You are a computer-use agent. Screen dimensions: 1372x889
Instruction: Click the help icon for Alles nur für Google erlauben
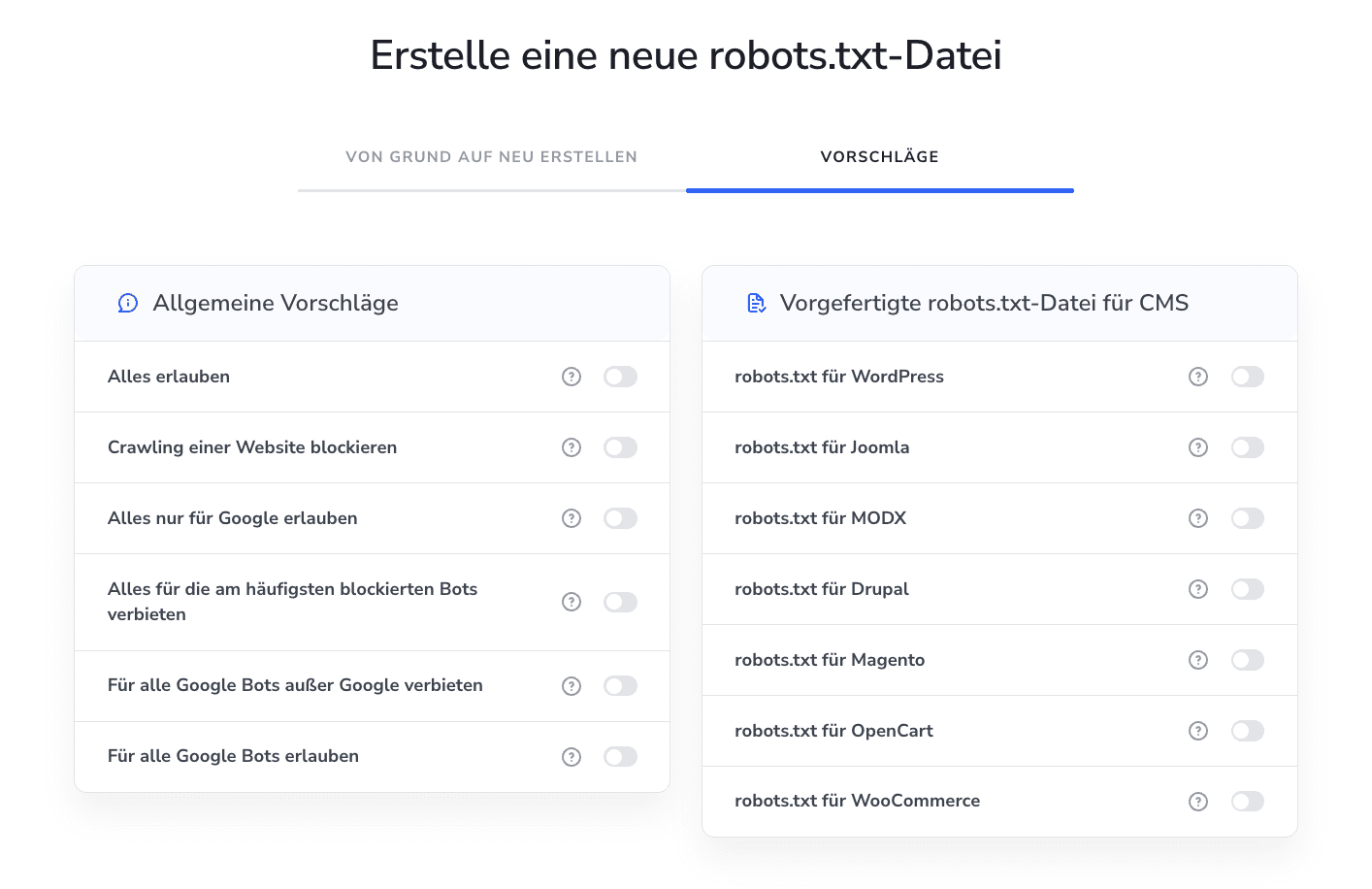(x=571, y=518)
